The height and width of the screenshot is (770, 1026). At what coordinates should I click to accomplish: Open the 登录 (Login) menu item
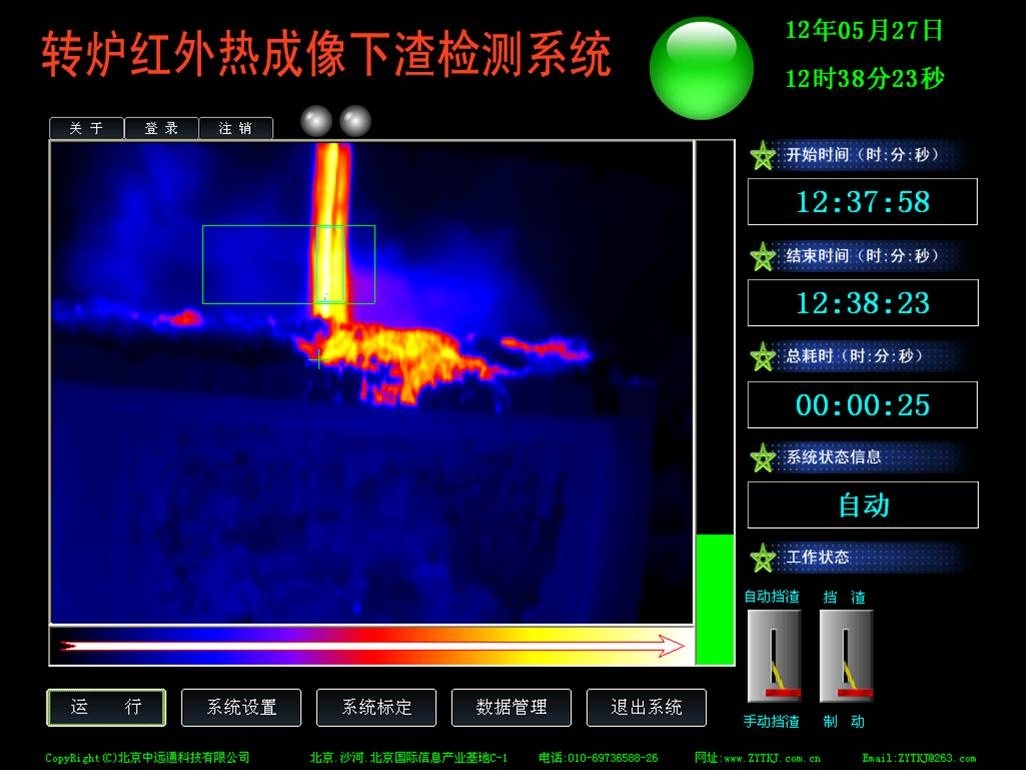(161, 127)
